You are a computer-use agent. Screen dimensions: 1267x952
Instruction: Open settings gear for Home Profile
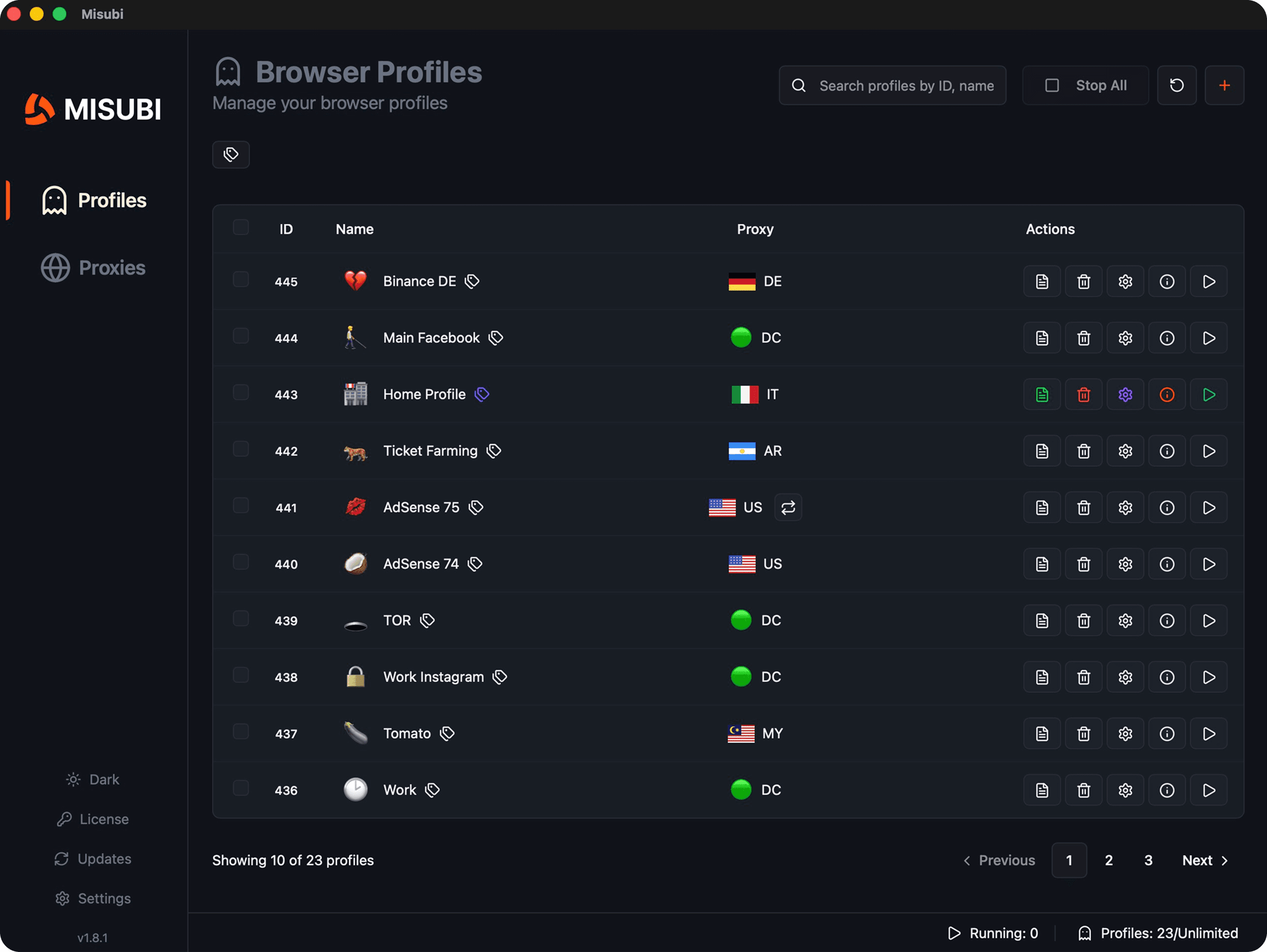pyautogui.click(x=1125, y=395)
